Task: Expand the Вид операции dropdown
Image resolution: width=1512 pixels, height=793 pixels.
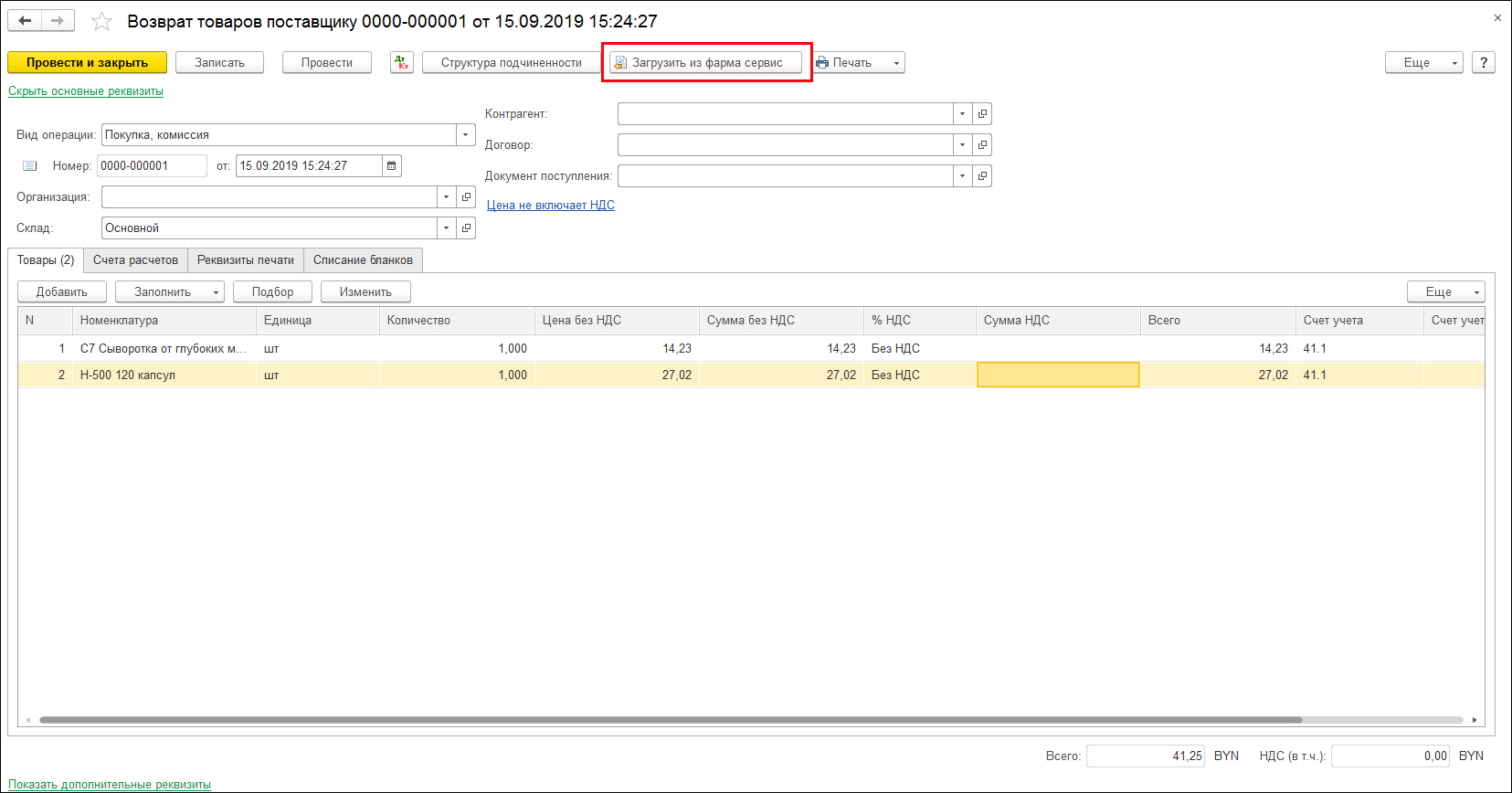Action: point(465,135)
